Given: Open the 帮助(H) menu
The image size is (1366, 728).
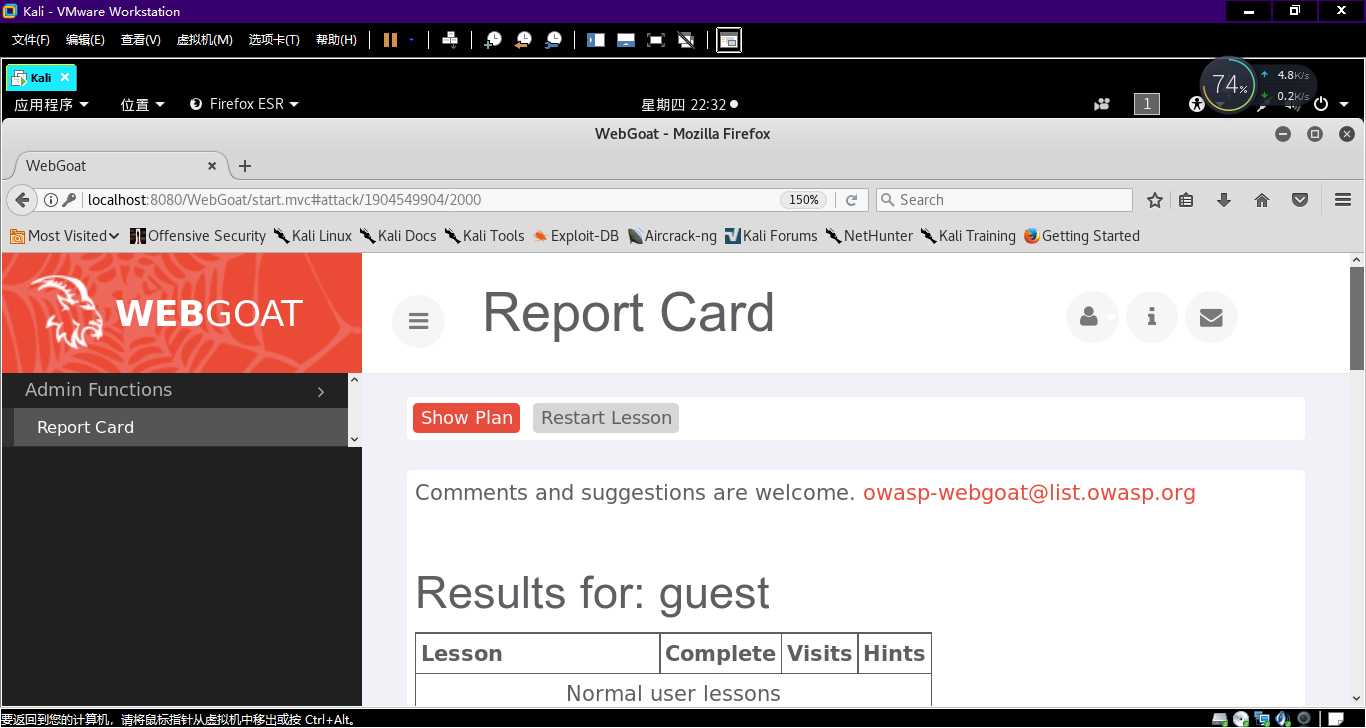Looking at the screenshot, I should (336, 40).
